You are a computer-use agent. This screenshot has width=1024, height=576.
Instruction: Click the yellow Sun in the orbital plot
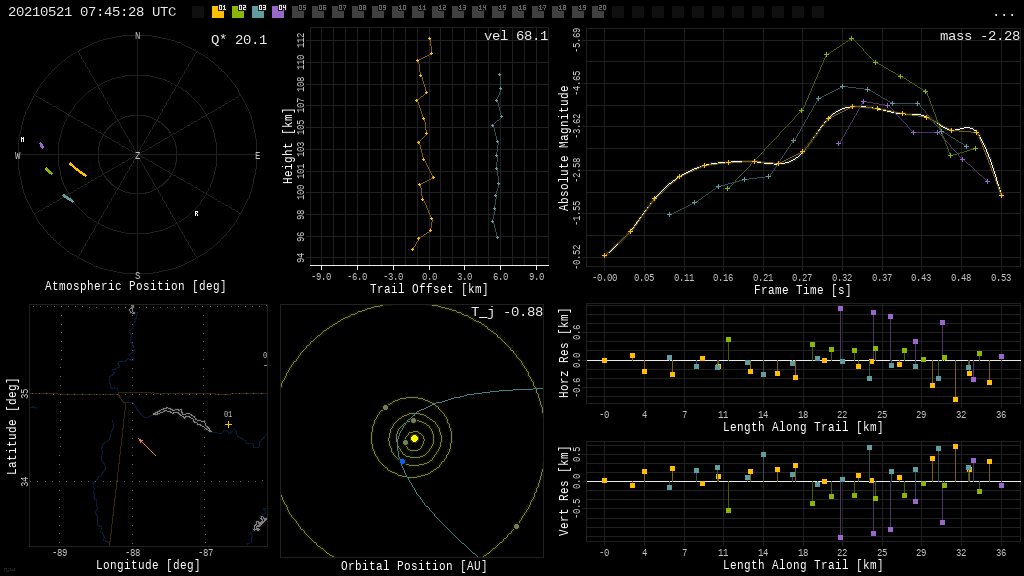(414, 438)
